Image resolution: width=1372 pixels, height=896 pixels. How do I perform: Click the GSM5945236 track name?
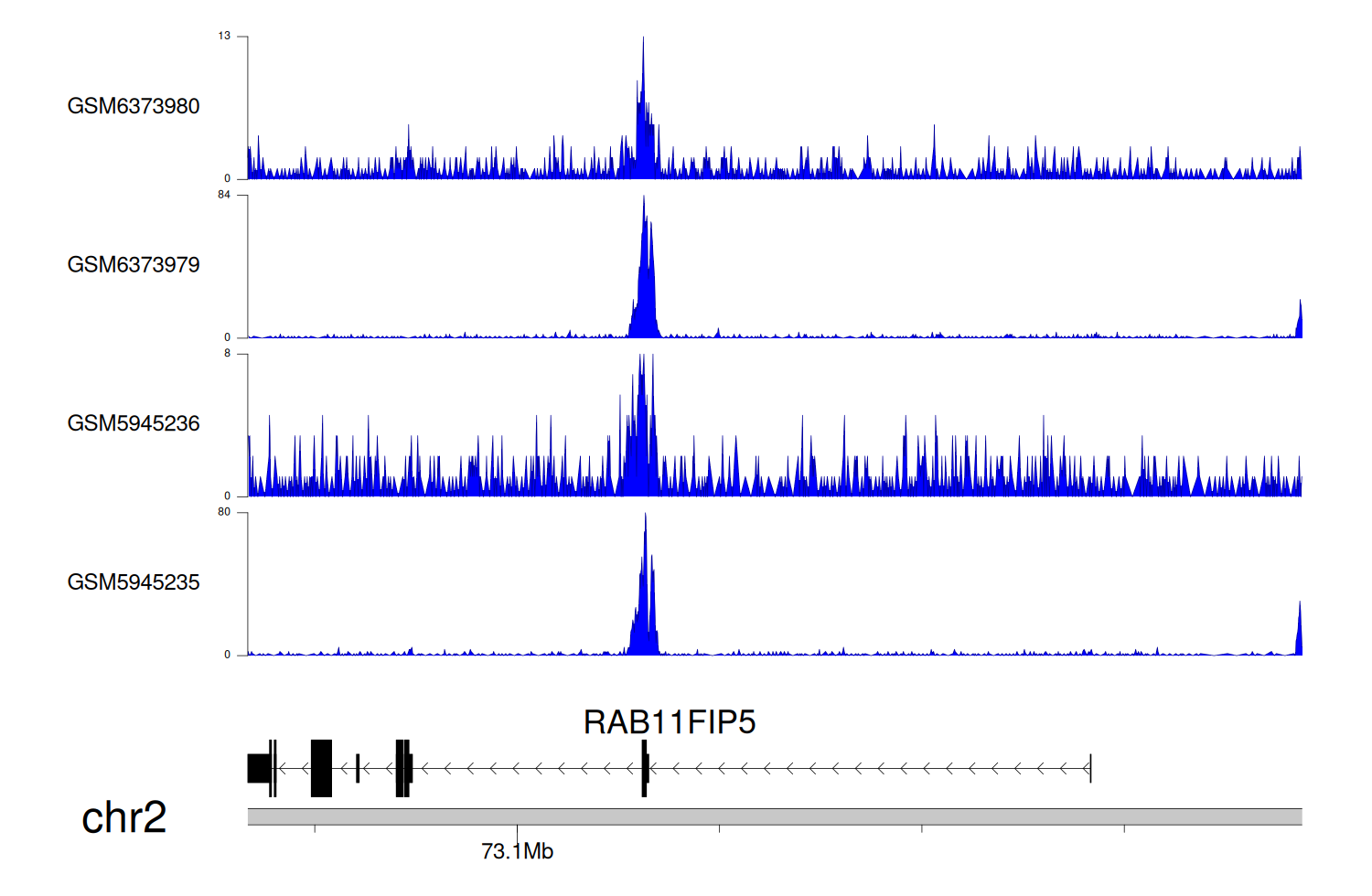point(134,423)
